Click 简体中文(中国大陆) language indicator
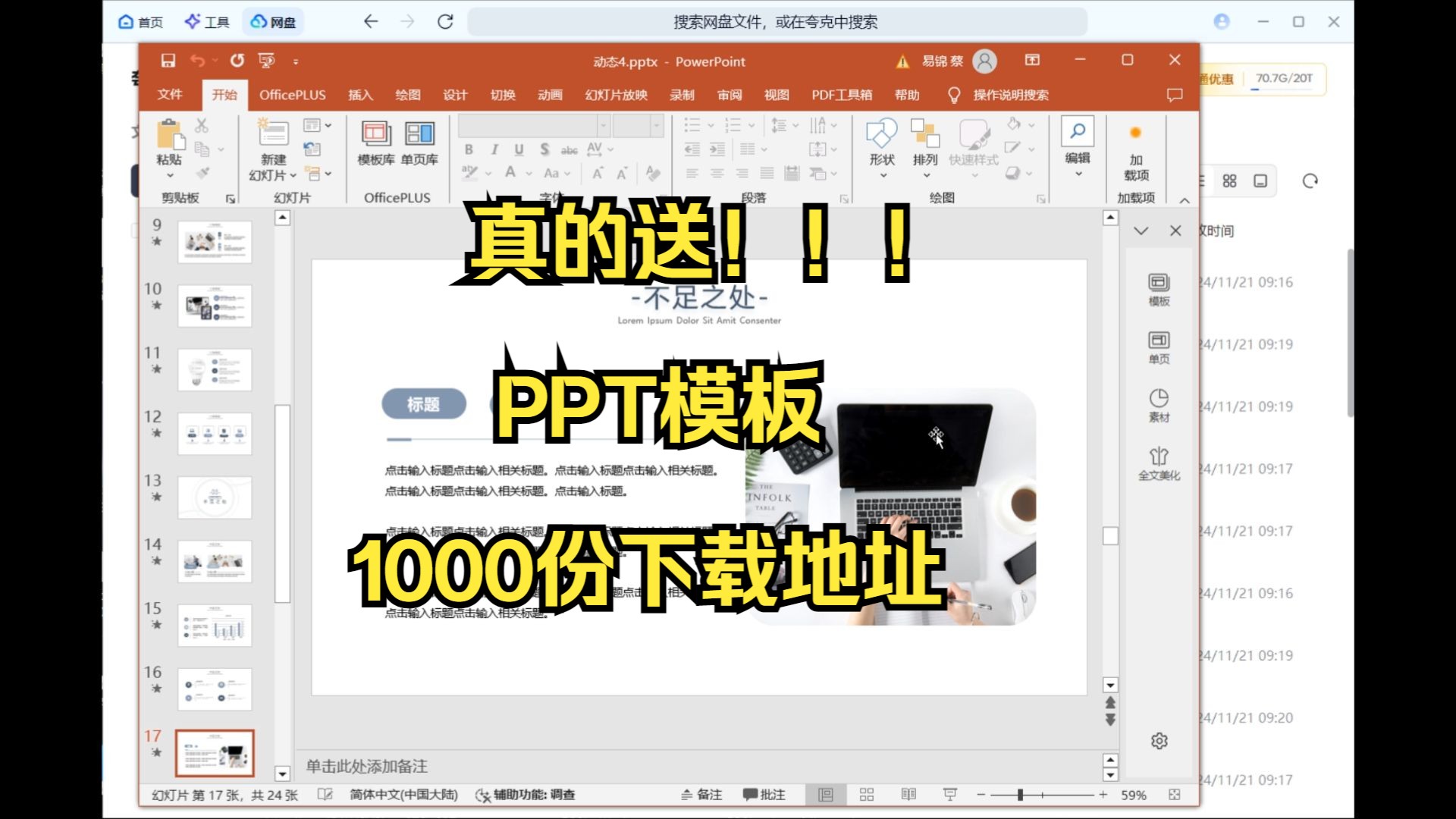The height and width of the screenshot is (819, 1456). [403, 795]
